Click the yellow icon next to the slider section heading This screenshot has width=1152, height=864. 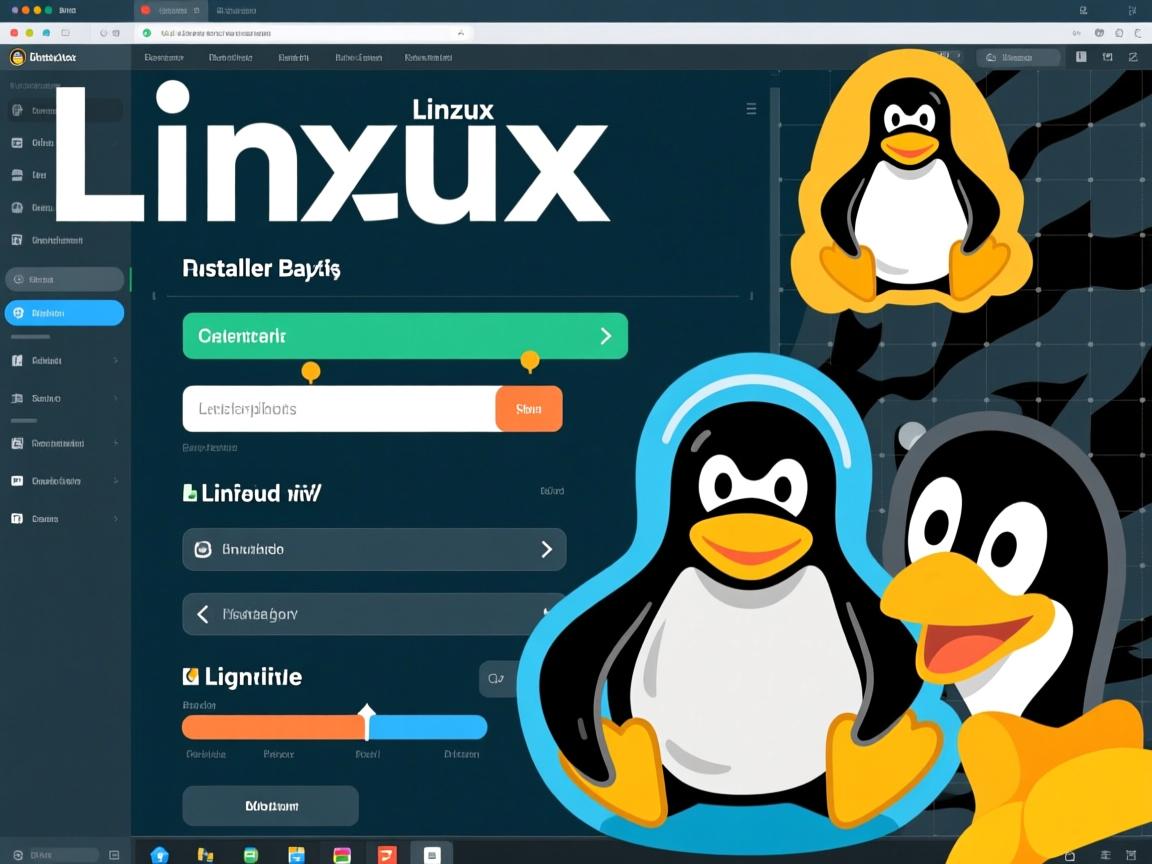tap(190, 676)
